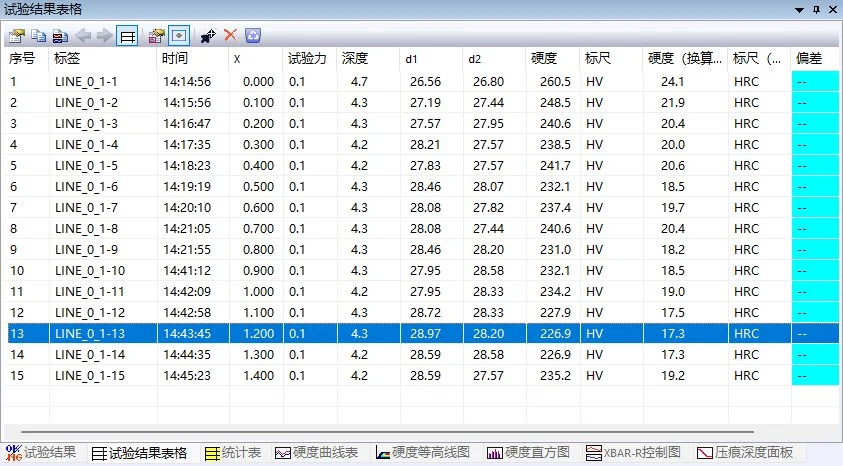Click X value 0.200
The height and width of the screenshot is (466, 843).
pos(258,124)
